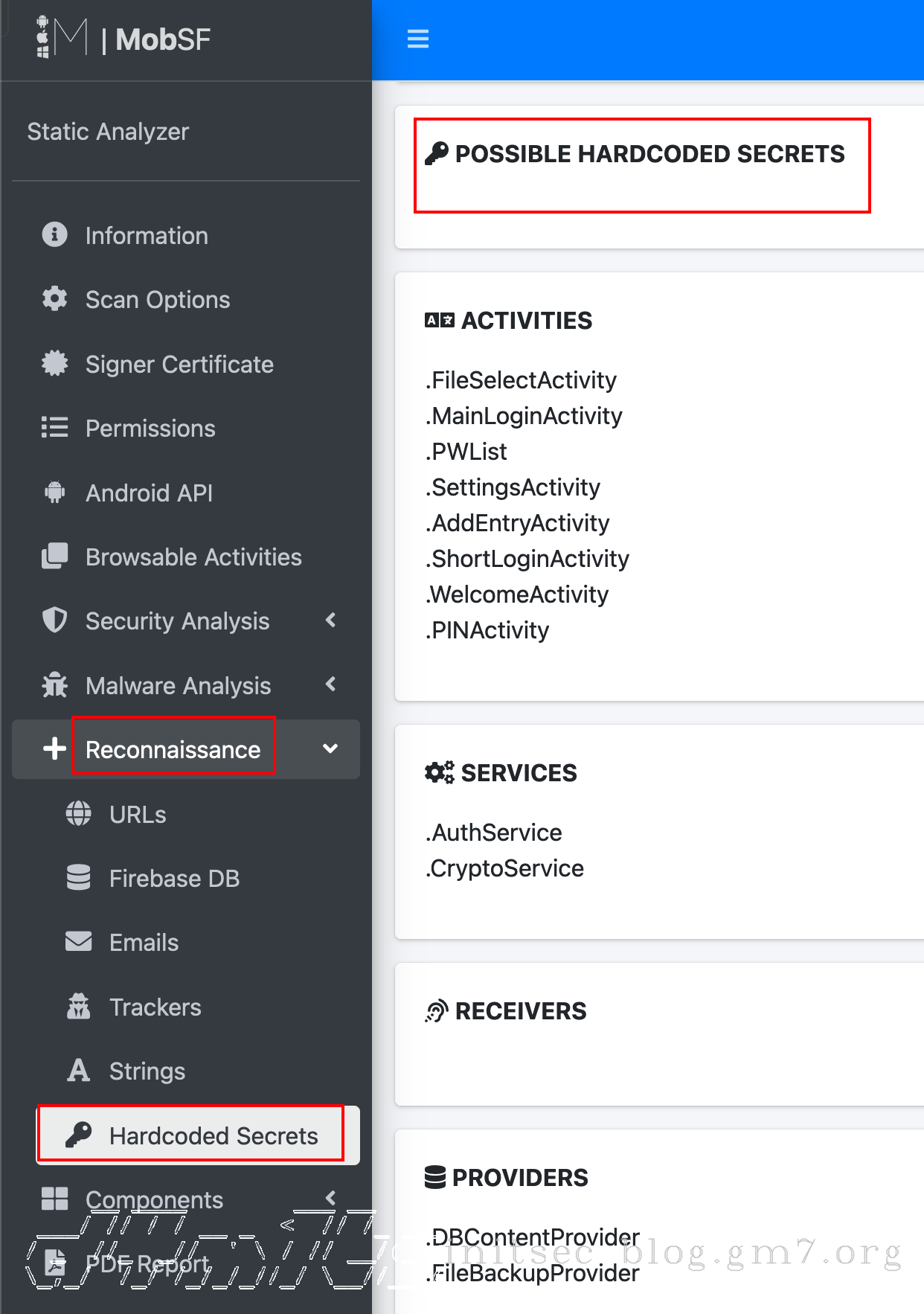Open the Permissions menu item
The height and width of the screenshot is (1314, 924).
[150, 429]
